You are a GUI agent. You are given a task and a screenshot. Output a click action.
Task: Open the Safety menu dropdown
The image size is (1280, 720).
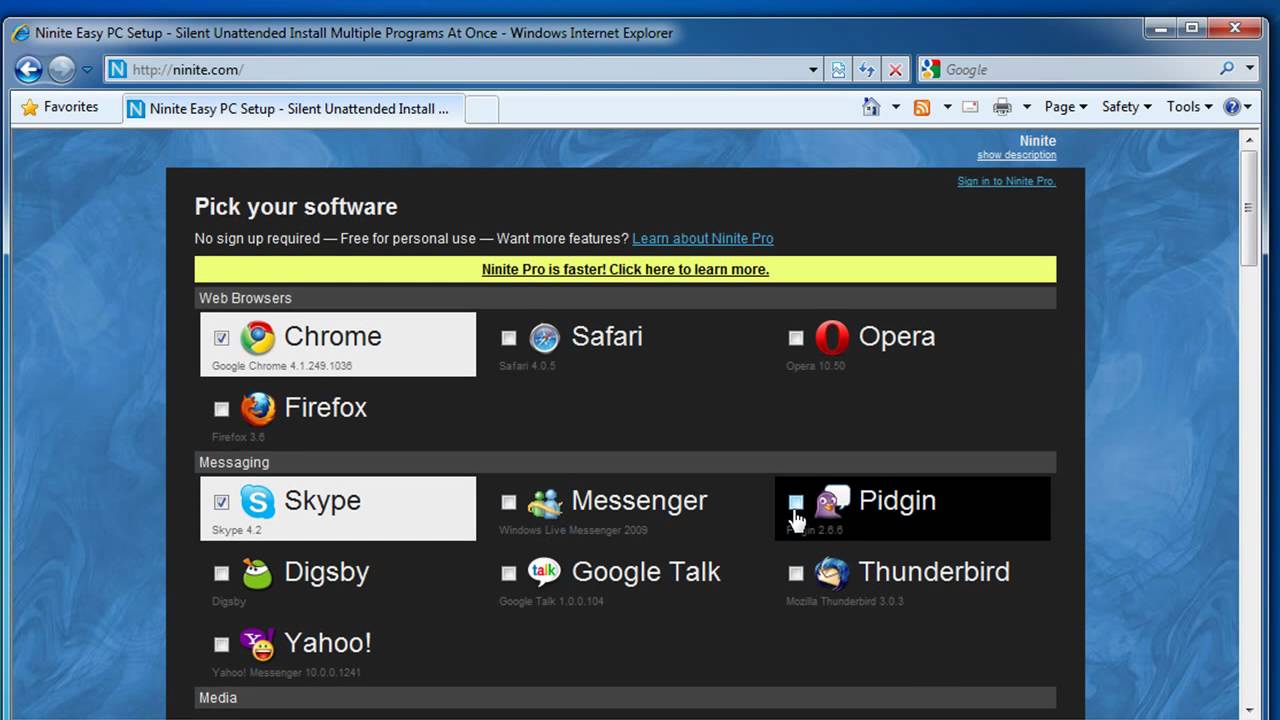[x=1126, y=107]
